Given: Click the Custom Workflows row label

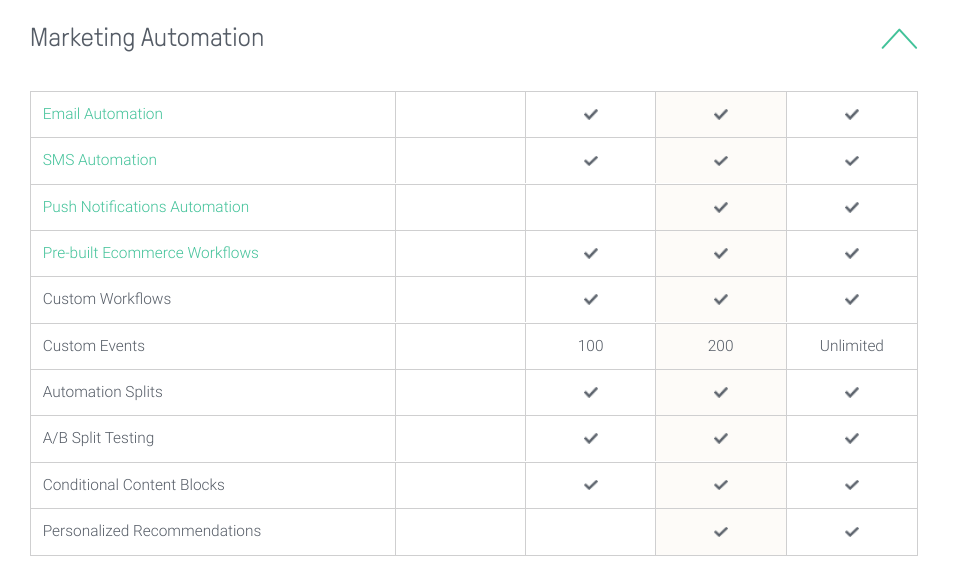Looking at the screenshot, I should coord(107,299).
